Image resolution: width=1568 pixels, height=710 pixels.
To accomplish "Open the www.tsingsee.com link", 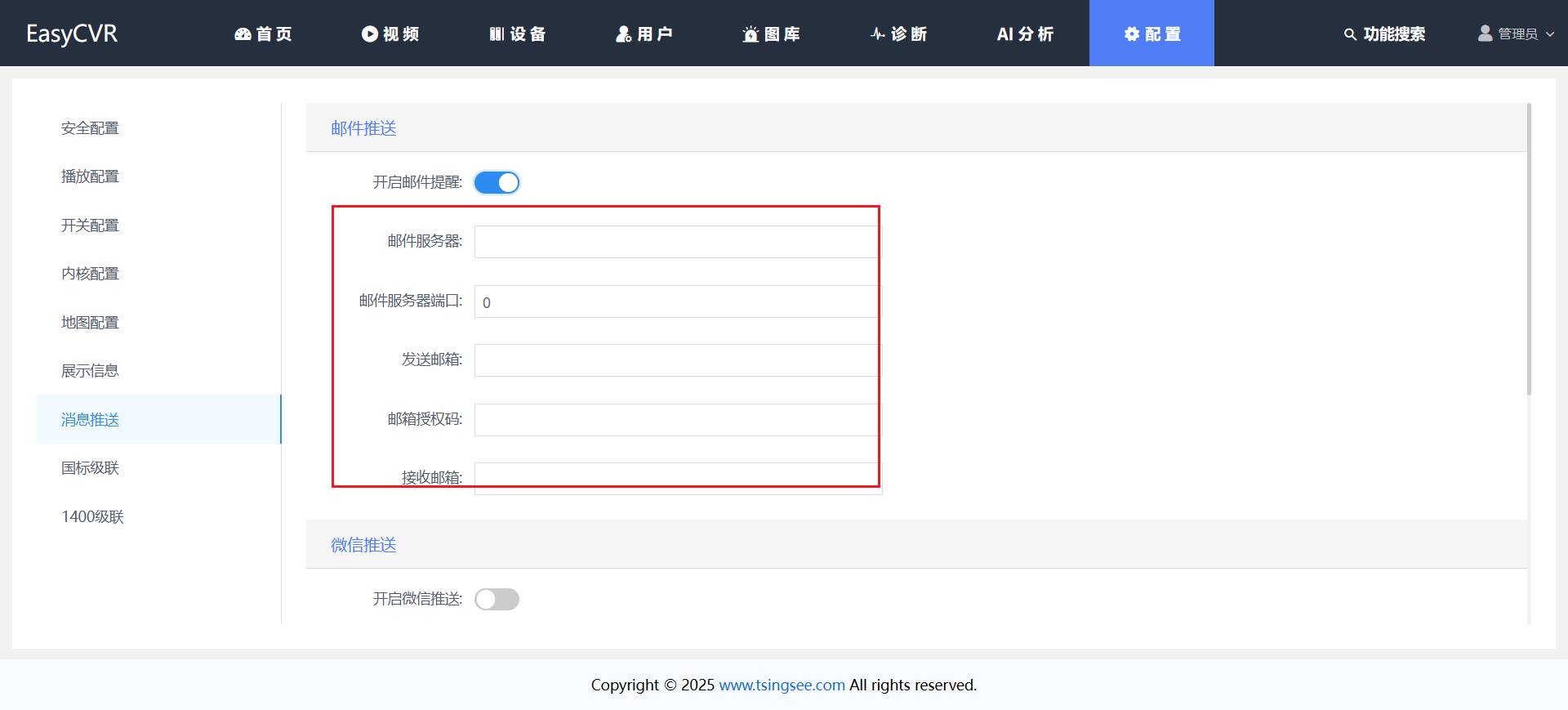I will pos(782,685).
